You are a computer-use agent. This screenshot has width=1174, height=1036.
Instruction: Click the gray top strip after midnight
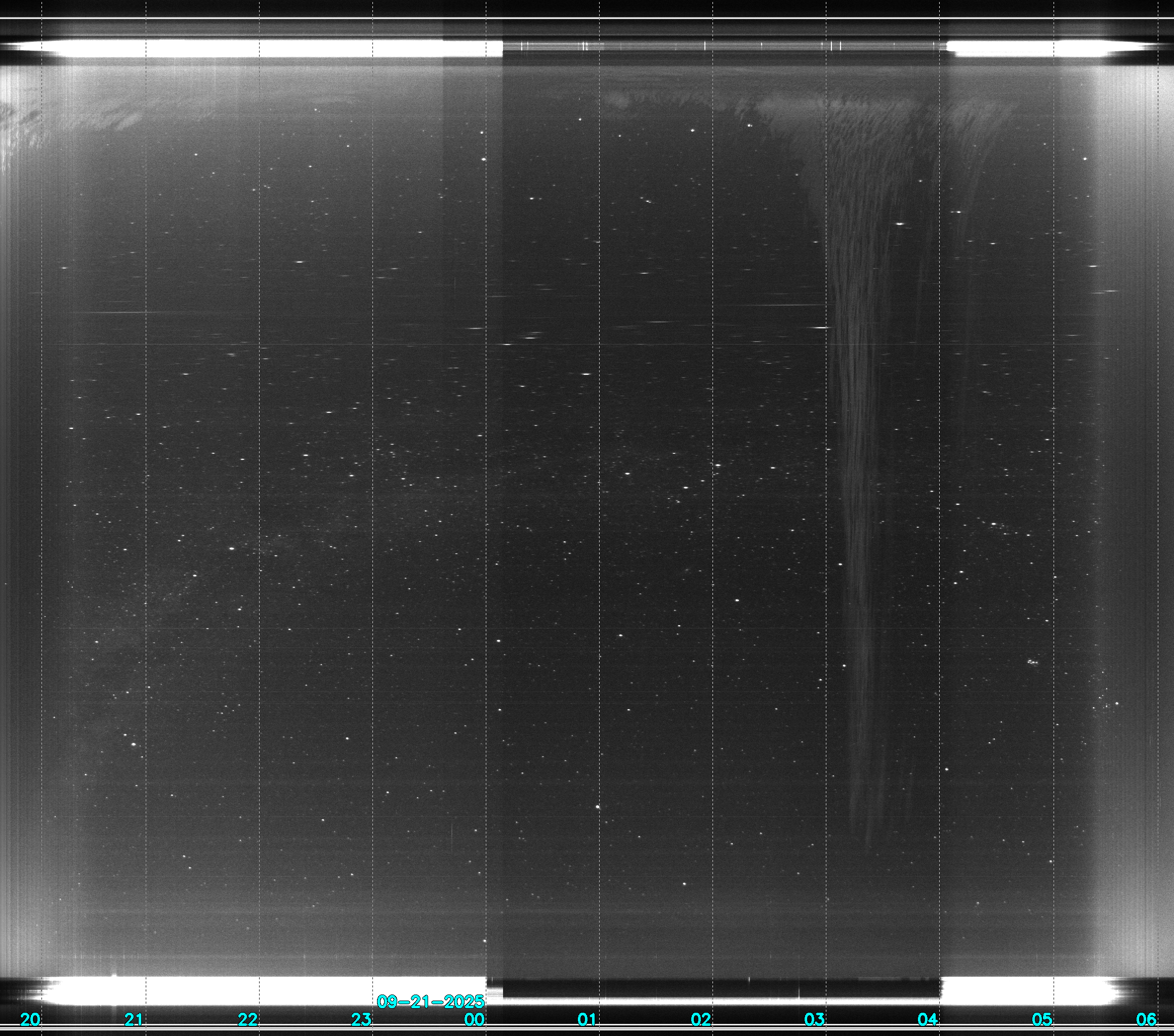pos(718,46)
